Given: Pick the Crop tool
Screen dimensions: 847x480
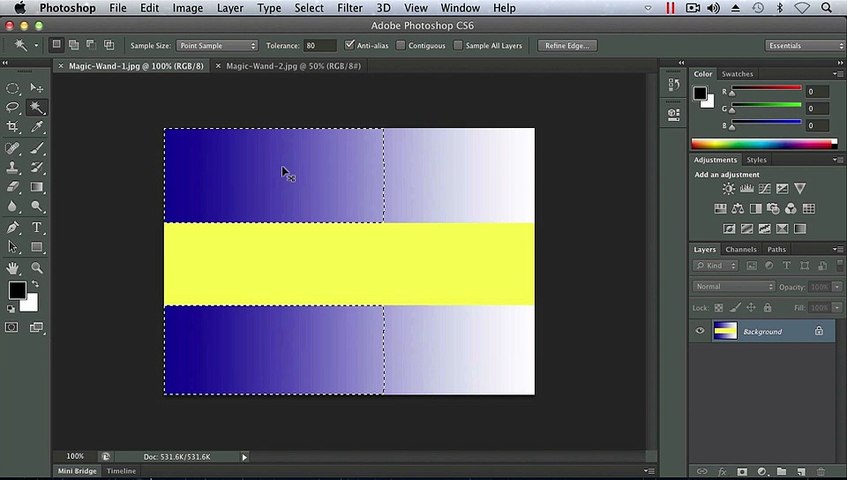Looking at the screenshot, I should click(13, 127).
